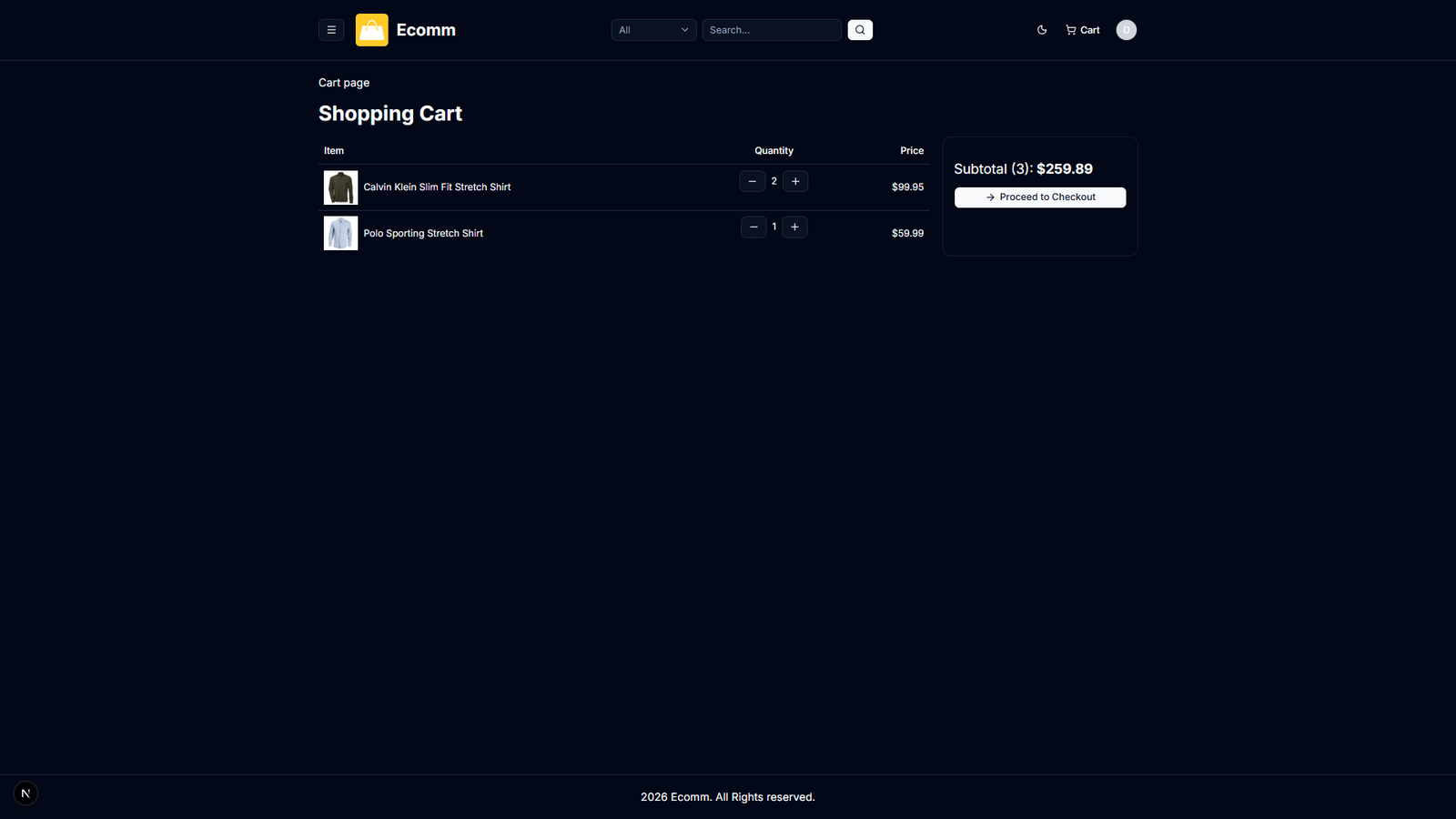Decrease Calvin Klein shirt quantity
1456x819 pixels.
pyautogui.click(x=753, y=181)
